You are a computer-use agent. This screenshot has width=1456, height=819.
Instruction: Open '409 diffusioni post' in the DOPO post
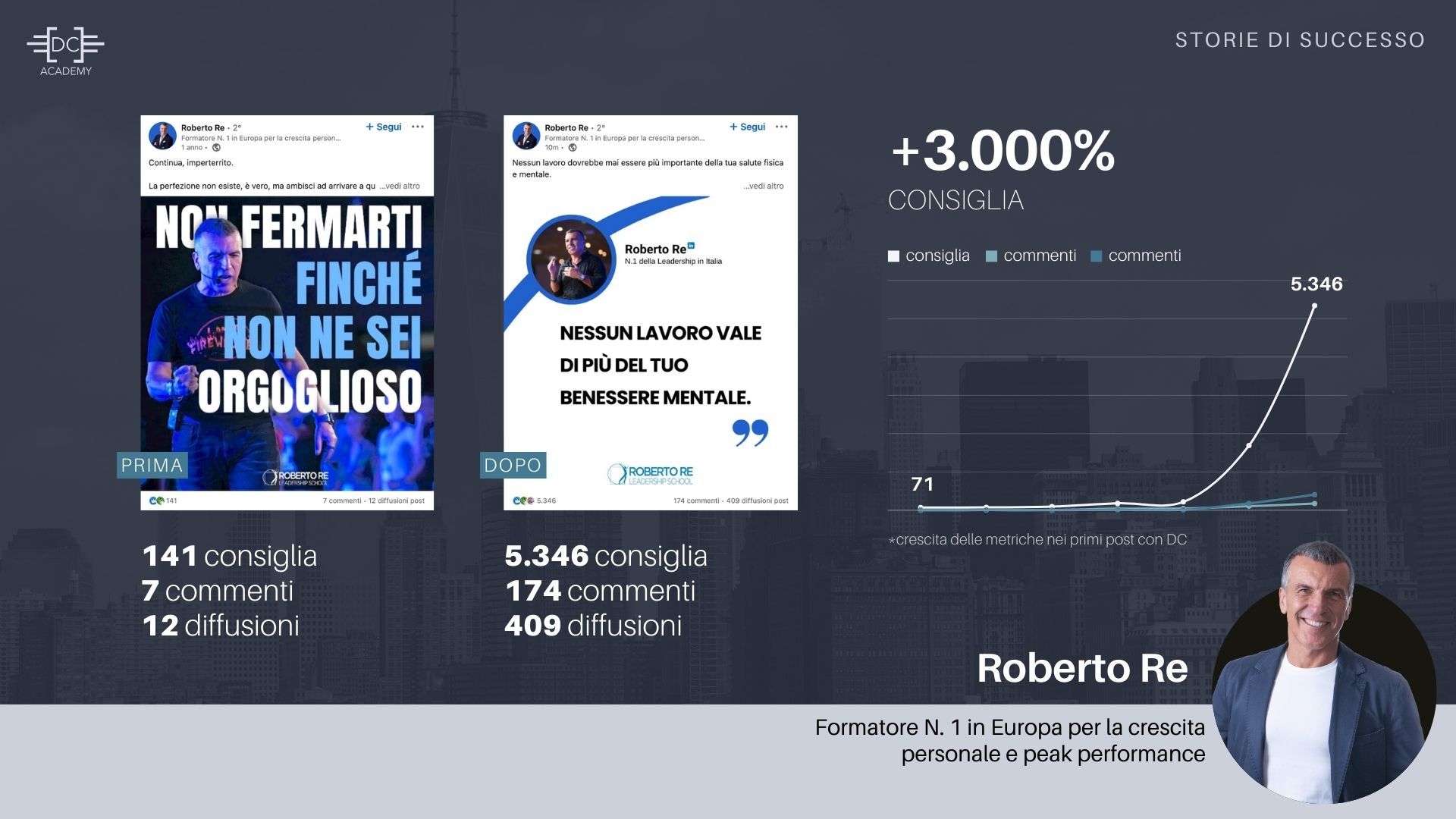point(758,500)
